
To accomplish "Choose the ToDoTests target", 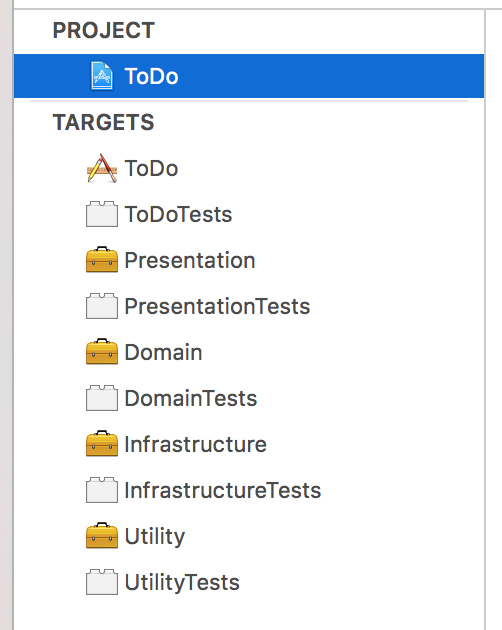I will pyautogui.click(x=178, y=214).
